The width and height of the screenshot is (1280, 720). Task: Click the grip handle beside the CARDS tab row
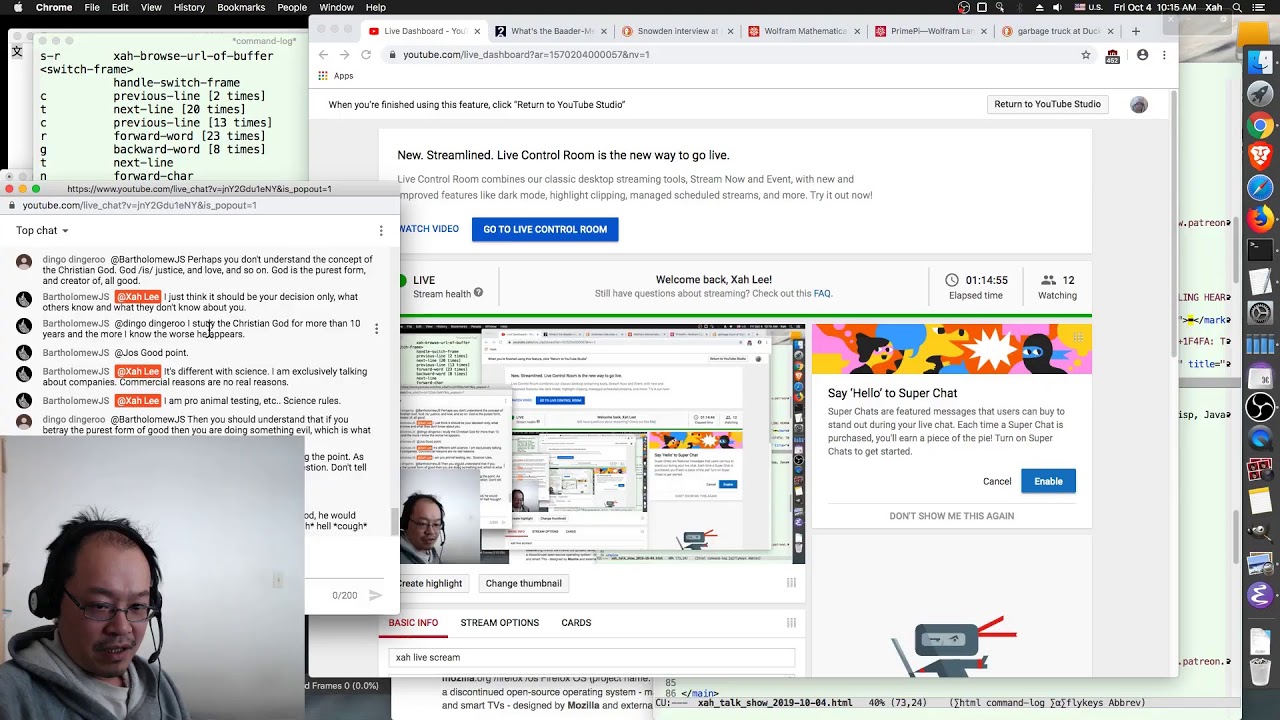[x=791, y=623]
